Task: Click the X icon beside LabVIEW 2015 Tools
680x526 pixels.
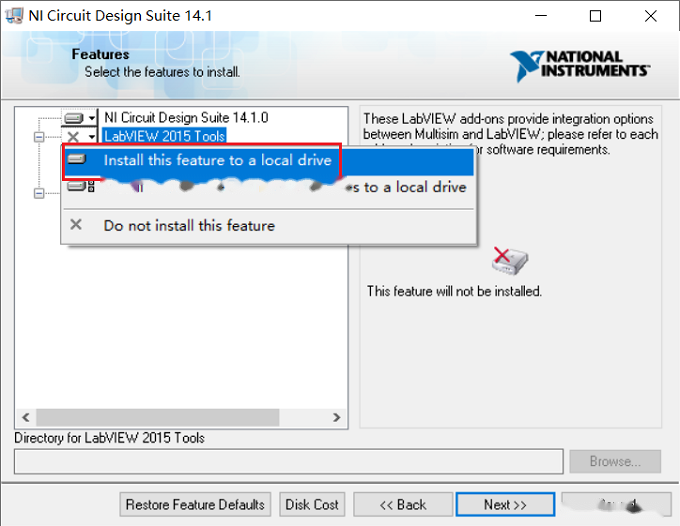Action: tap(73, 137)
